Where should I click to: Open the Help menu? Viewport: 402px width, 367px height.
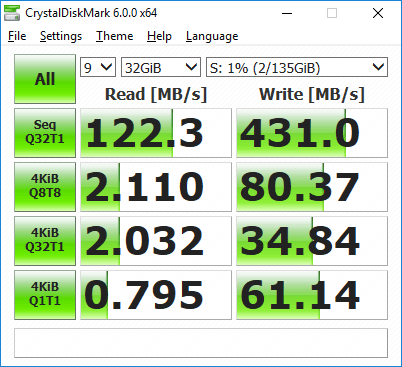pyautogui.click(x=159, y=36)
